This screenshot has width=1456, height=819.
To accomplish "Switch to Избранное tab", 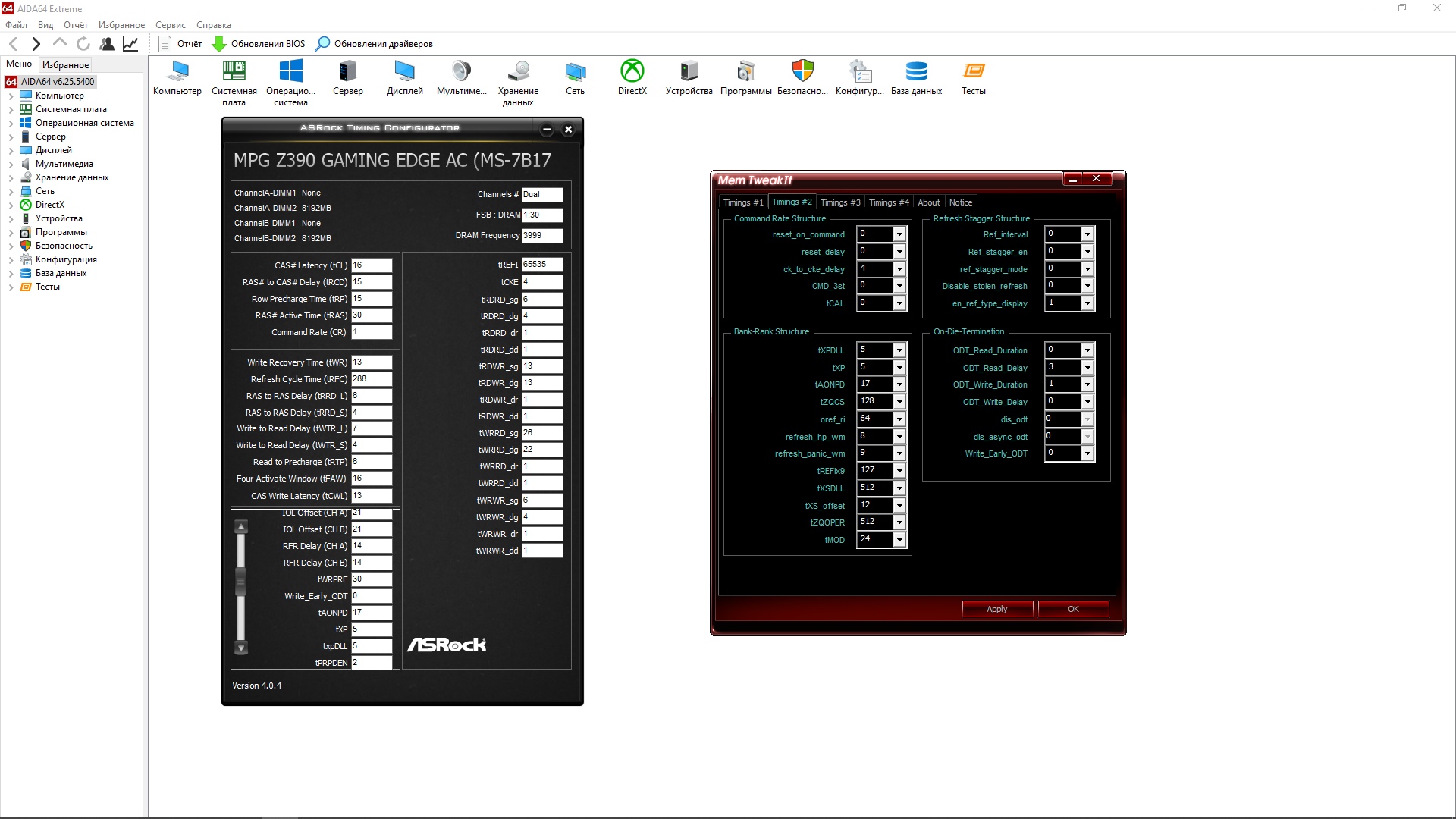I will (65, 65).
